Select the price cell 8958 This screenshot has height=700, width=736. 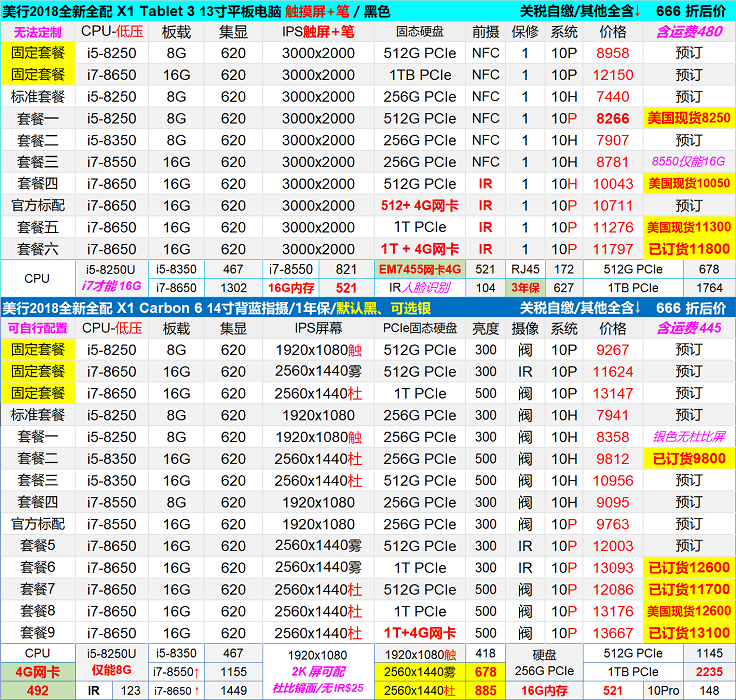pyautogui.click(x=612, y=53)
